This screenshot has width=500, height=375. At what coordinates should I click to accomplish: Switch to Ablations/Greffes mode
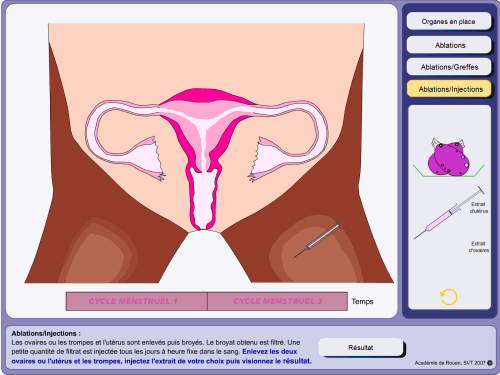(449, 67)
